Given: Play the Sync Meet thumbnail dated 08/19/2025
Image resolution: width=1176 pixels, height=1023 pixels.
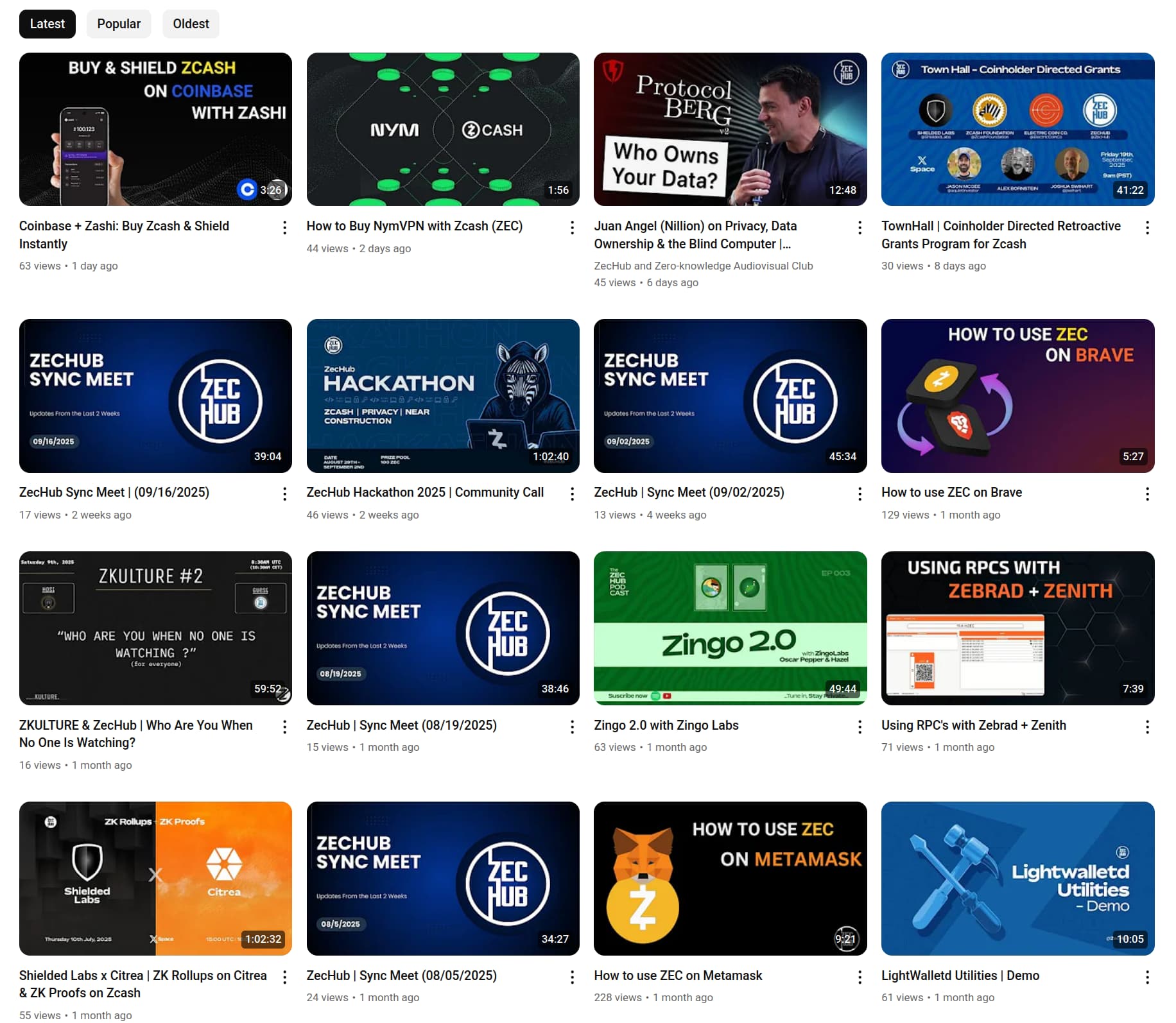Looking at the screenshot, I should (443, 628).
